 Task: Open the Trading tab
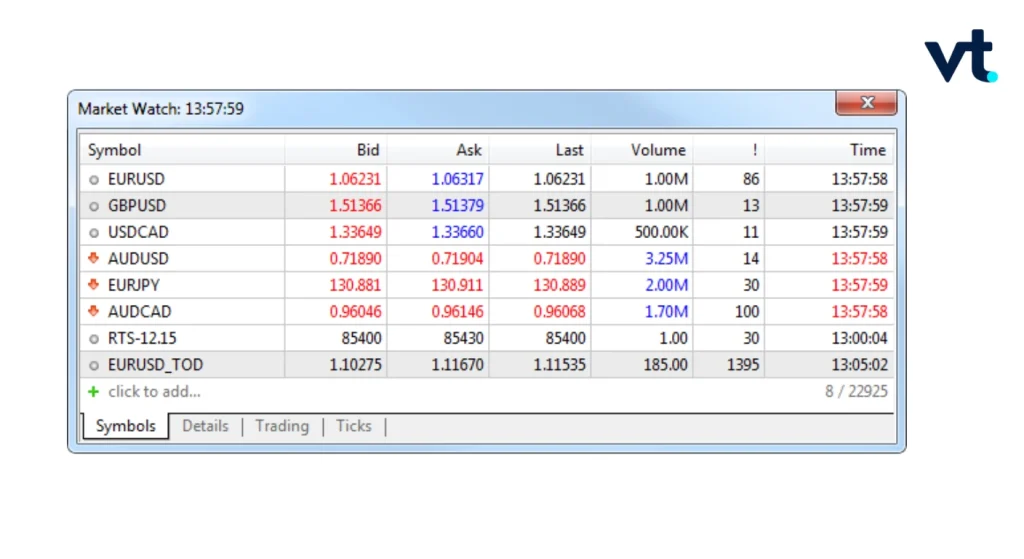[x=282, y=426]
